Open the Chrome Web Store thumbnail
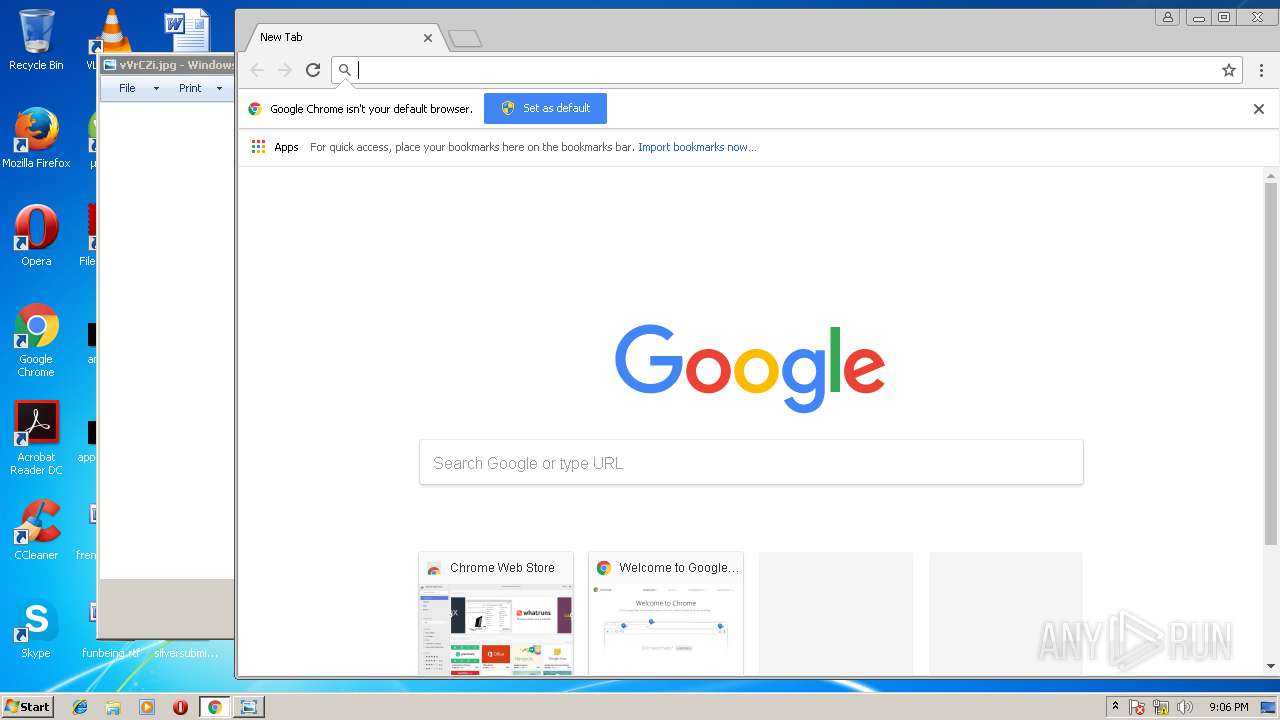 tap(496, 613)
